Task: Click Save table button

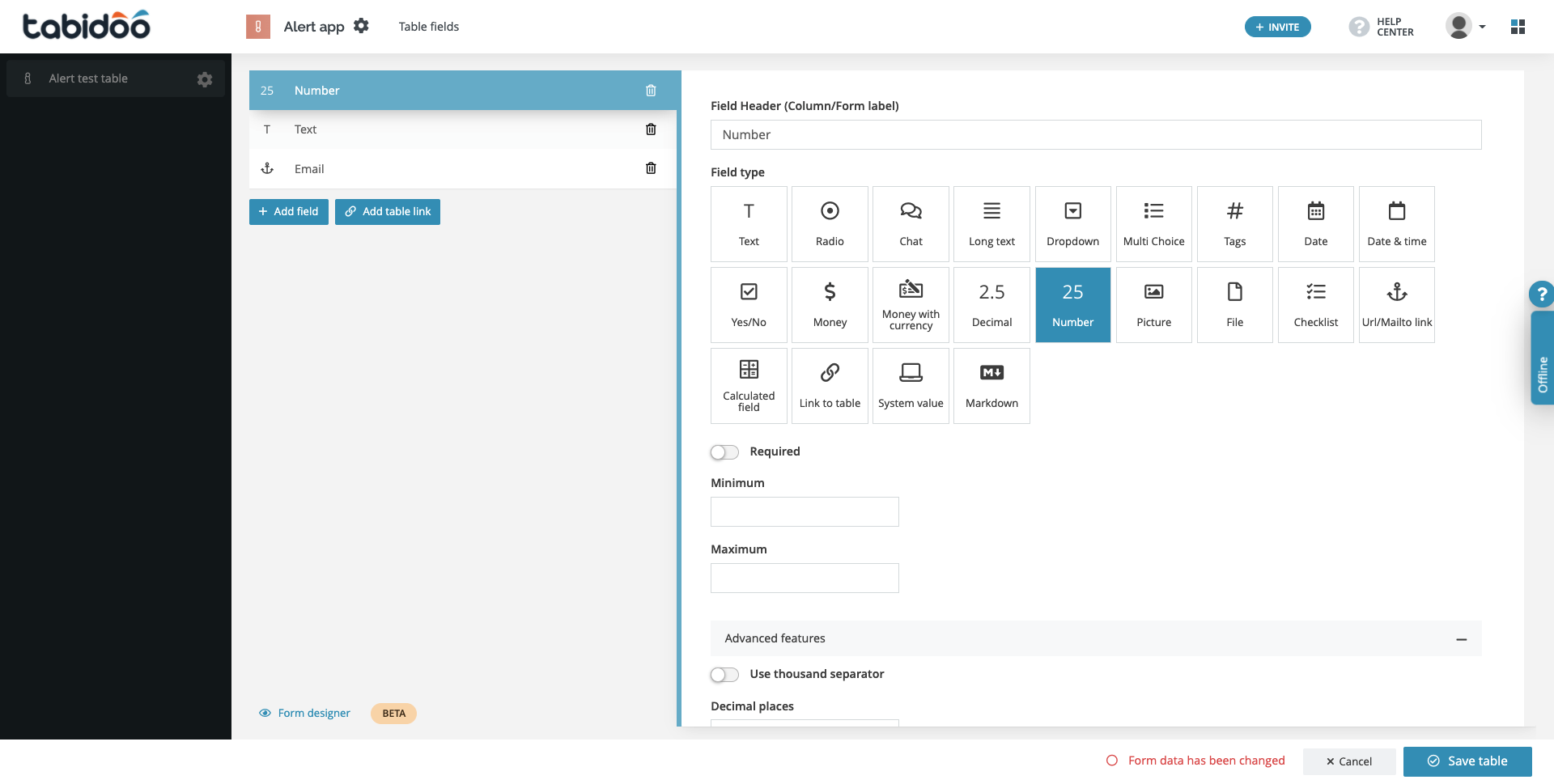Action: click(1467, 761)
